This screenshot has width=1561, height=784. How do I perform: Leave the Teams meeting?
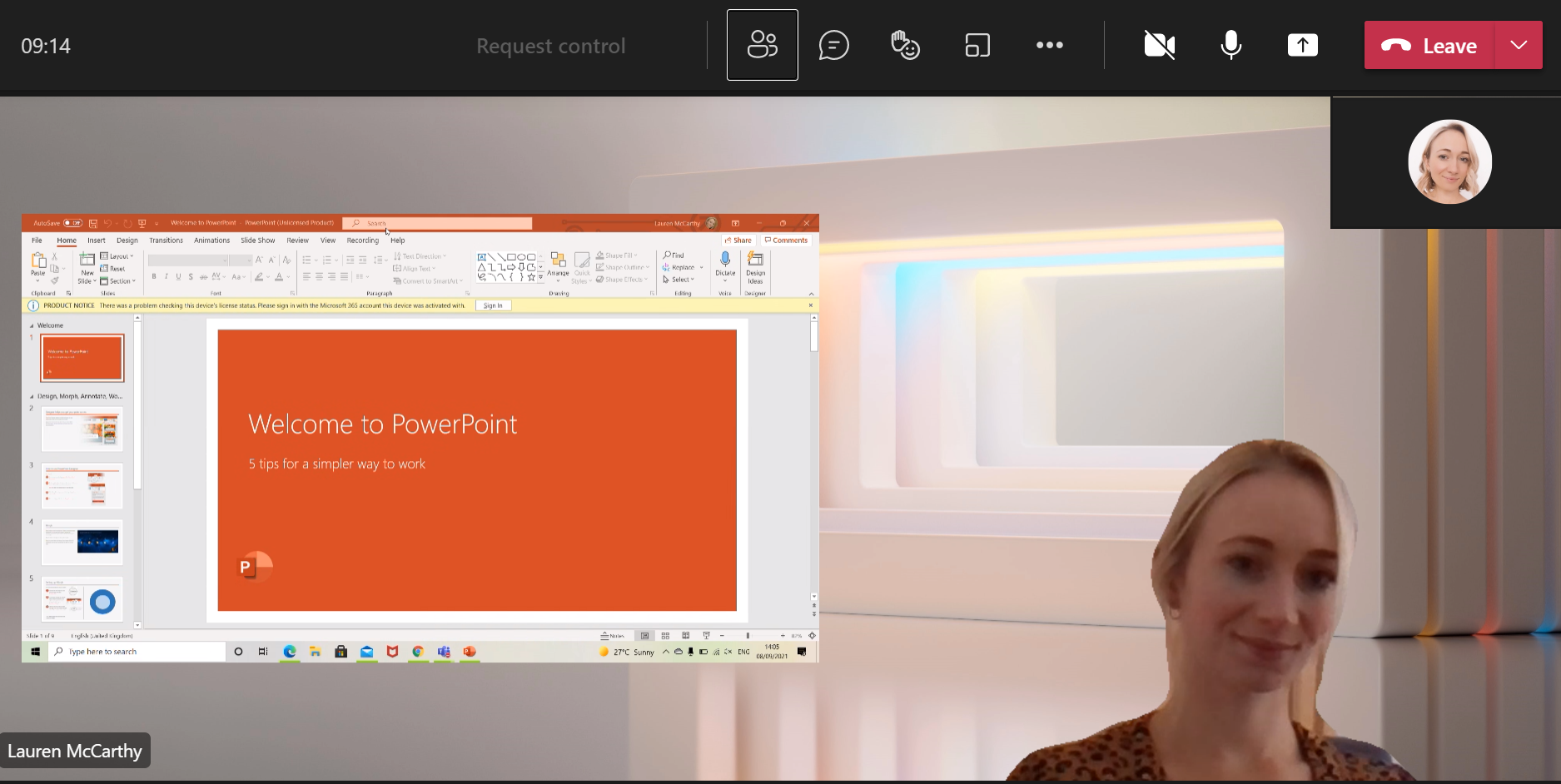[x=1429, y=46]
